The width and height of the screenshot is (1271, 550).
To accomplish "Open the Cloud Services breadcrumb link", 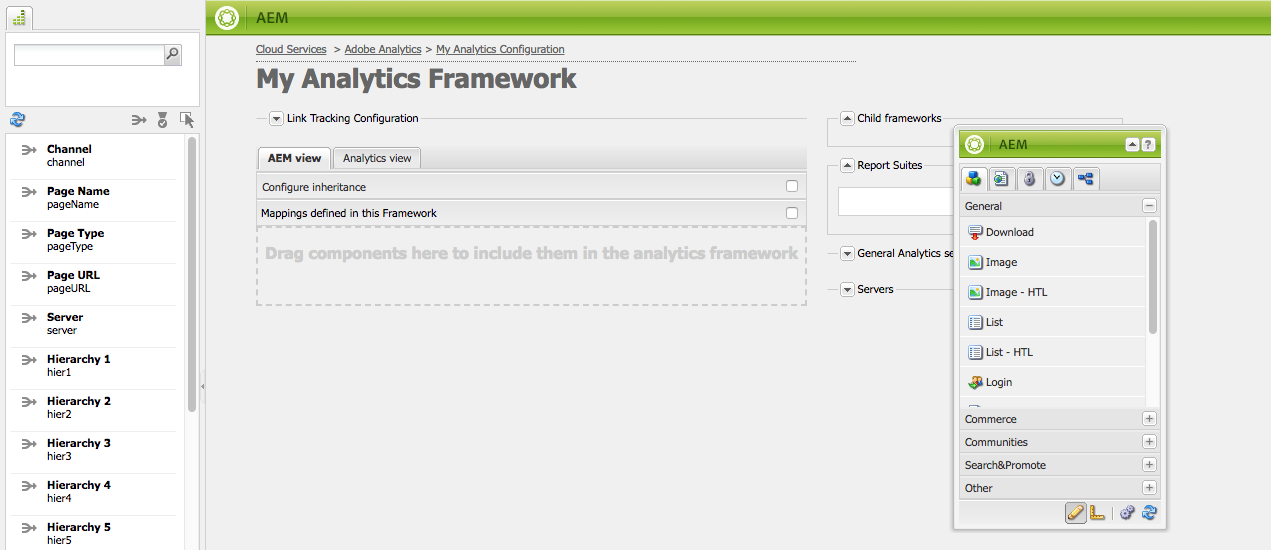I will click(291, 49).
